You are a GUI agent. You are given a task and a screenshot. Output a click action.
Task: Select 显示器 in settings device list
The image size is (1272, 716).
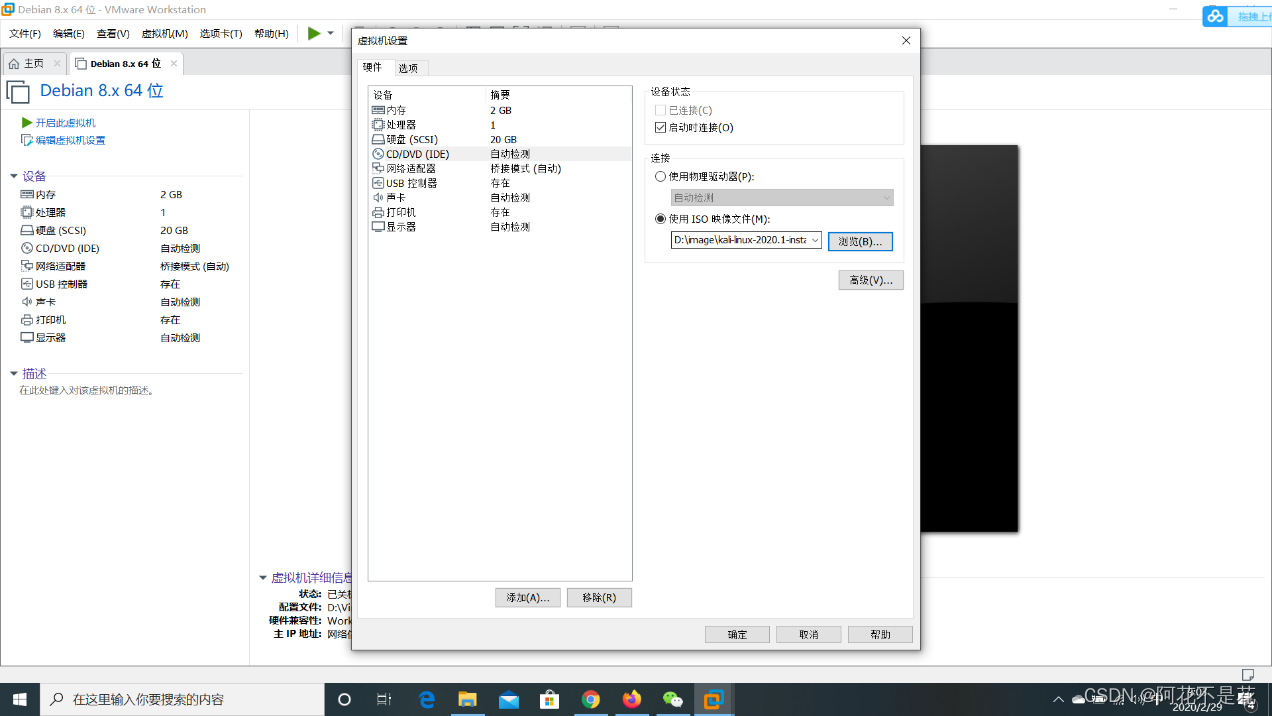point(500,227)
